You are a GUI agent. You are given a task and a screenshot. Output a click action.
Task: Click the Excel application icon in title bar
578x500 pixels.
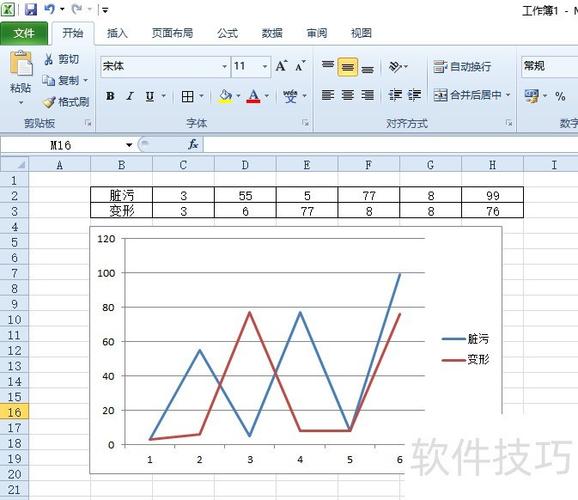8,9
